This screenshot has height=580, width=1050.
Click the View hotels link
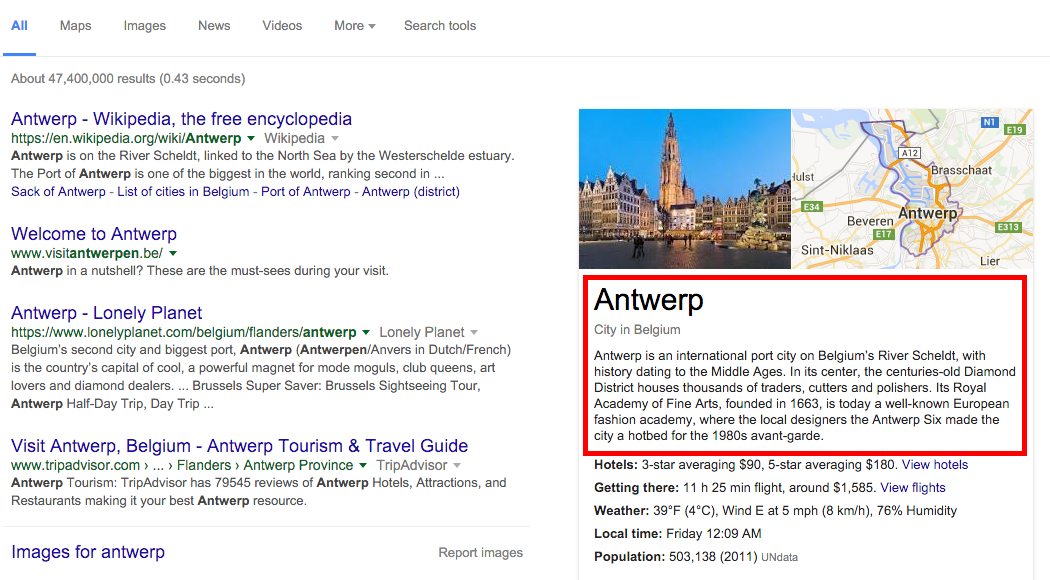(x=934, y=465)
